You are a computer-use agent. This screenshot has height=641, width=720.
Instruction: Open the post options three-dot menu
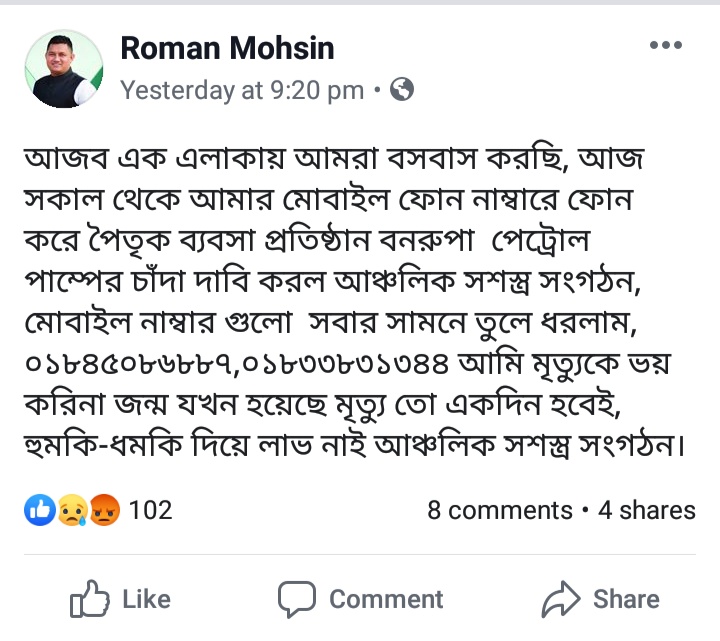coord(665,46)
